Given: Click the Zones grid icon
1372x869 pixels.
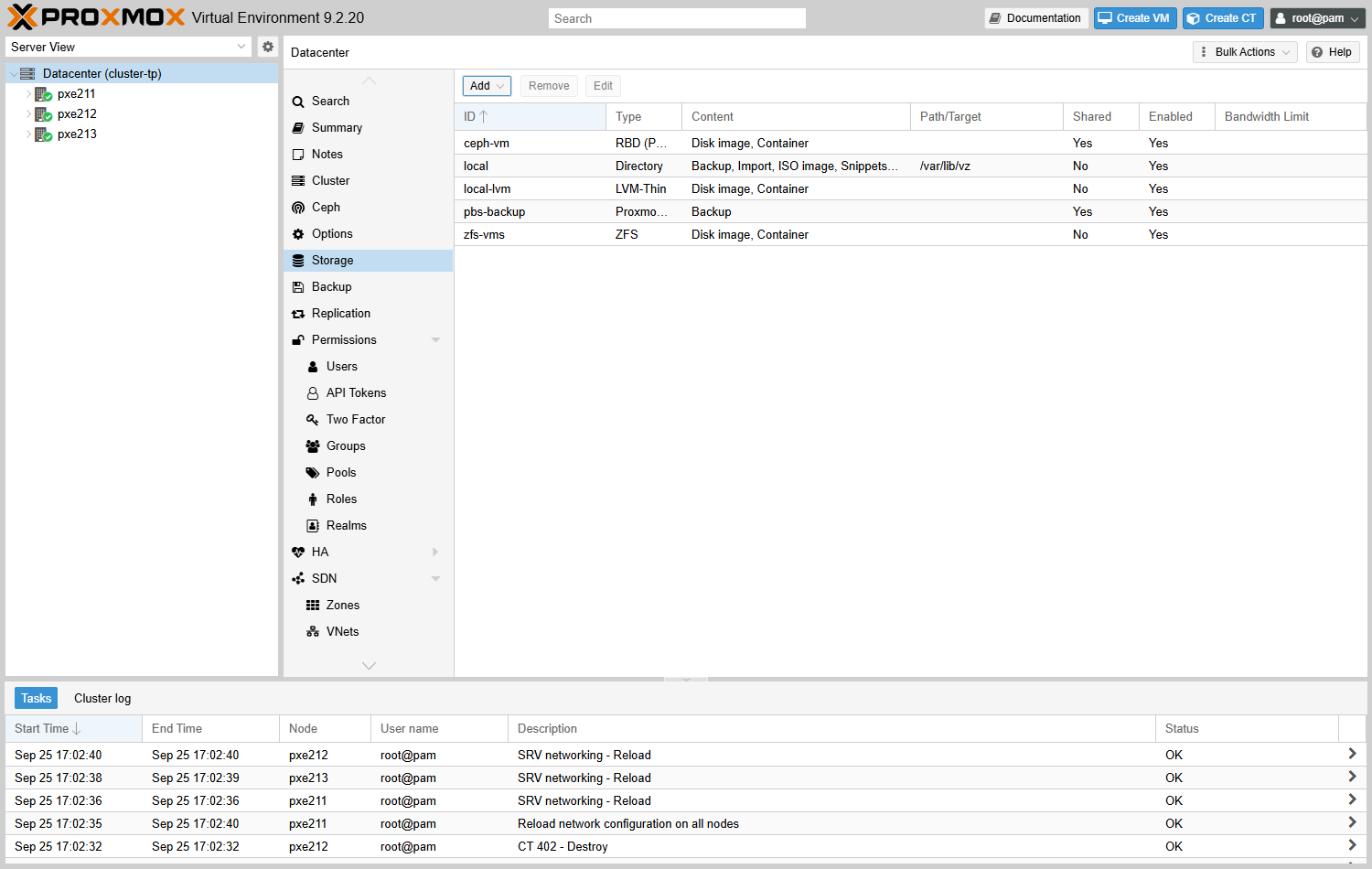Looking at the screenshot, I should (313, 606).
